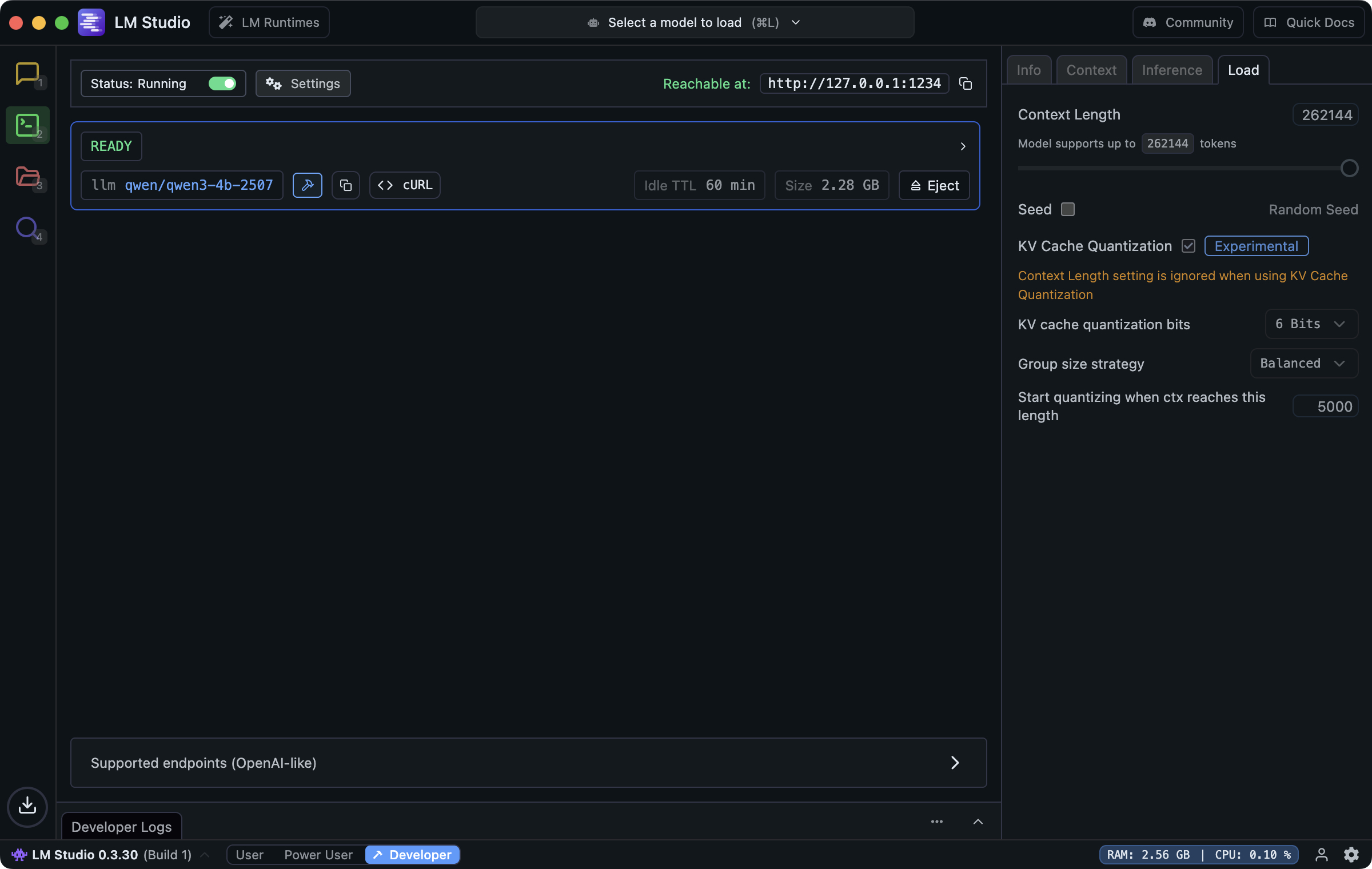Open the KV cache quantization bits dropdown
1372x869 pixels.
(x=1311, y=324)
